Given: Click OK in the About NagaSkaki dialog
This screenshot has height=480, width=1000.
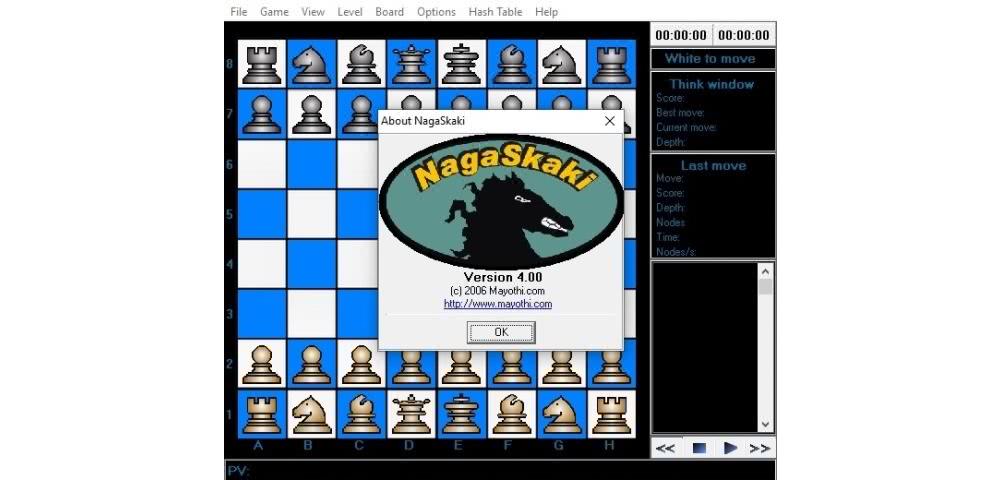Looking at the screenshot, I should coord(501,332).
